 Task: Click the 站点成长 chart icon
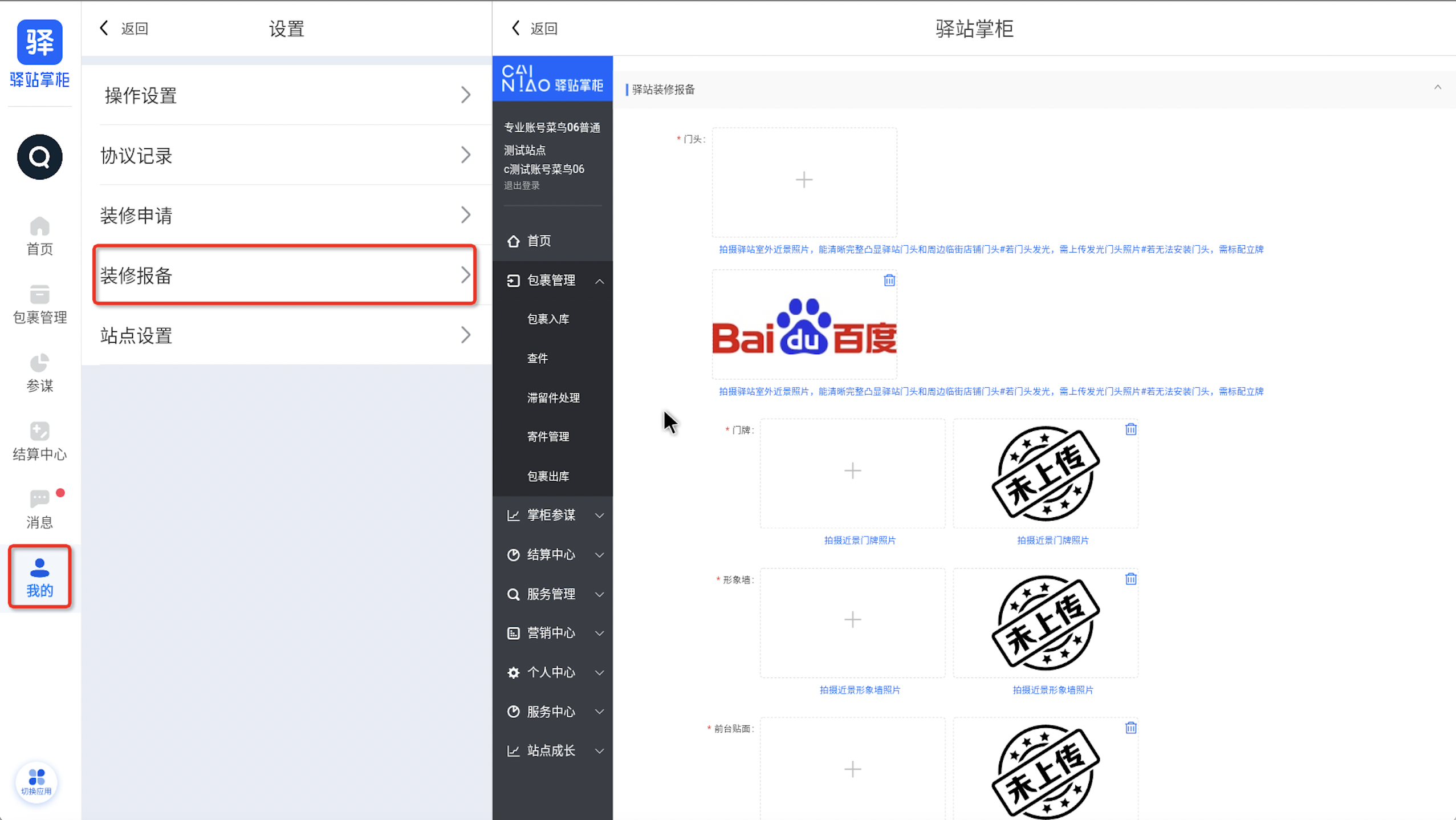tap(513, 750)
